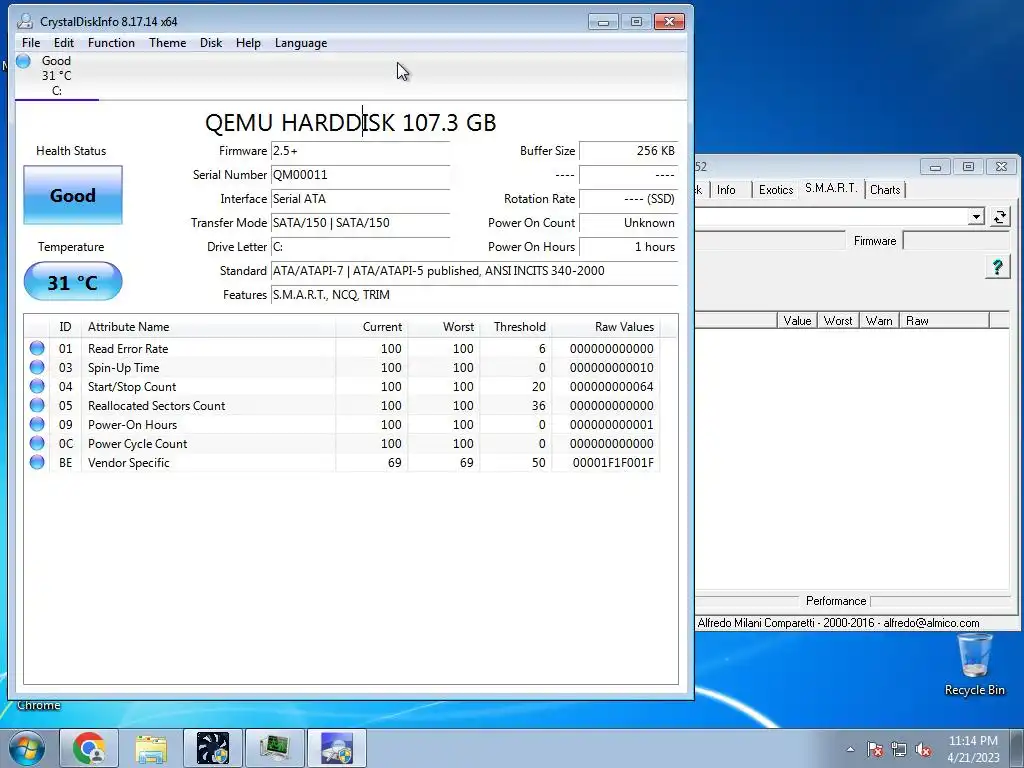This screenshot has height=768, width=1024.
Task: Click the Firmware field showing 2.5+
Action: [x=360, y=151]
